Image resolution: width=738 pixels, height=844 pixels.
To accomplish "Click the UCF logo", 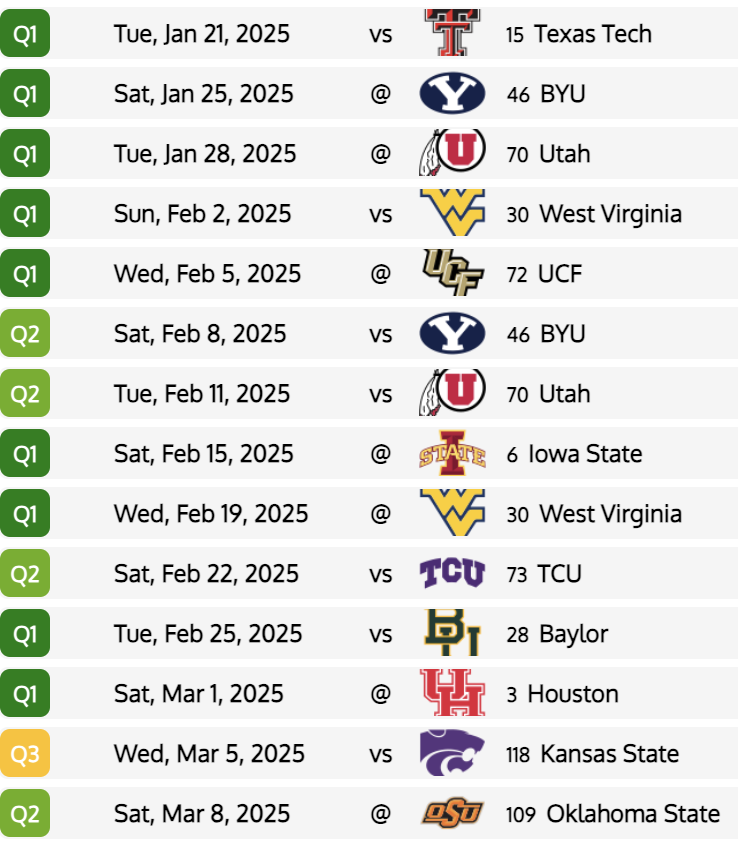I will point(452,273).
